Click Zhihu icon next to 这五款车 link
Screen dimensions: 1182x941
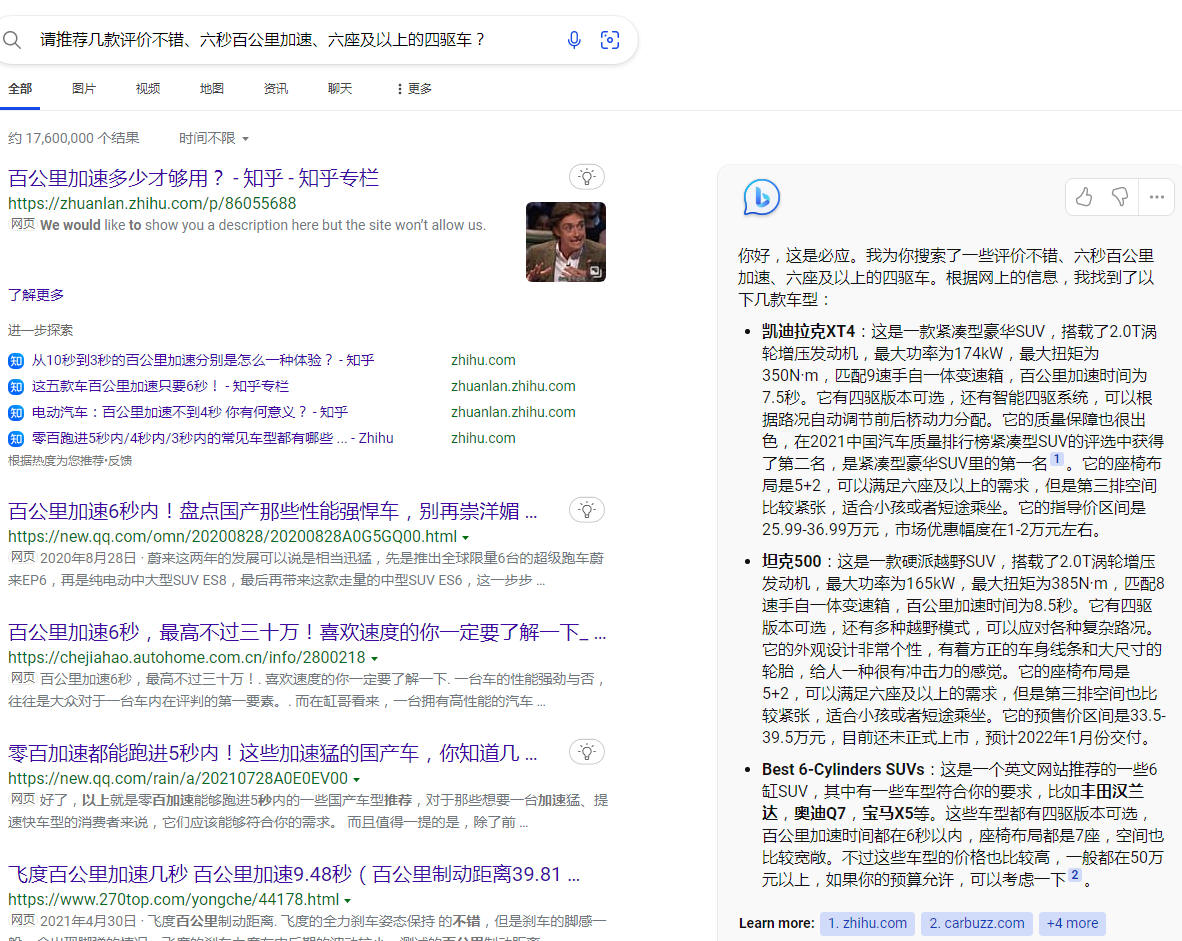pyautogui.click(x=16, y=387)
